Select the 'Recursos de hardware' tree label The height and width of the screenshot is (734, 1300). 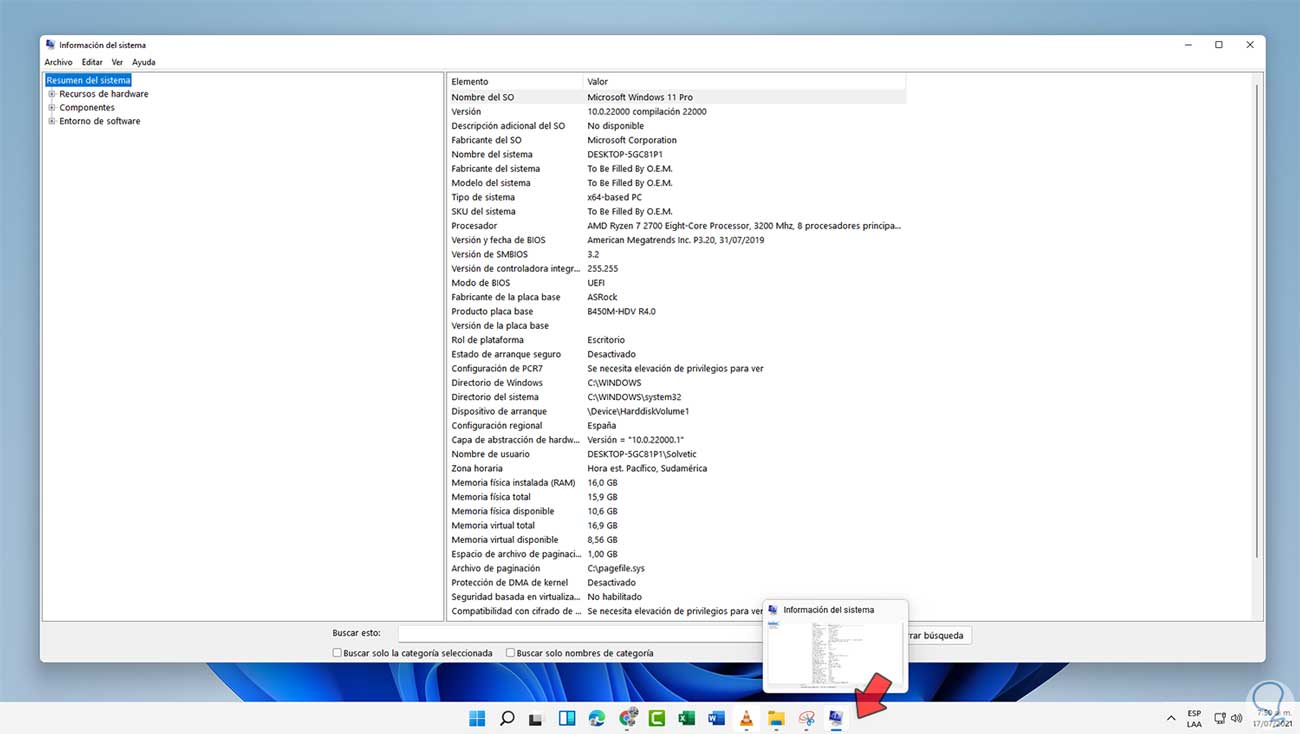pos(104,94)
